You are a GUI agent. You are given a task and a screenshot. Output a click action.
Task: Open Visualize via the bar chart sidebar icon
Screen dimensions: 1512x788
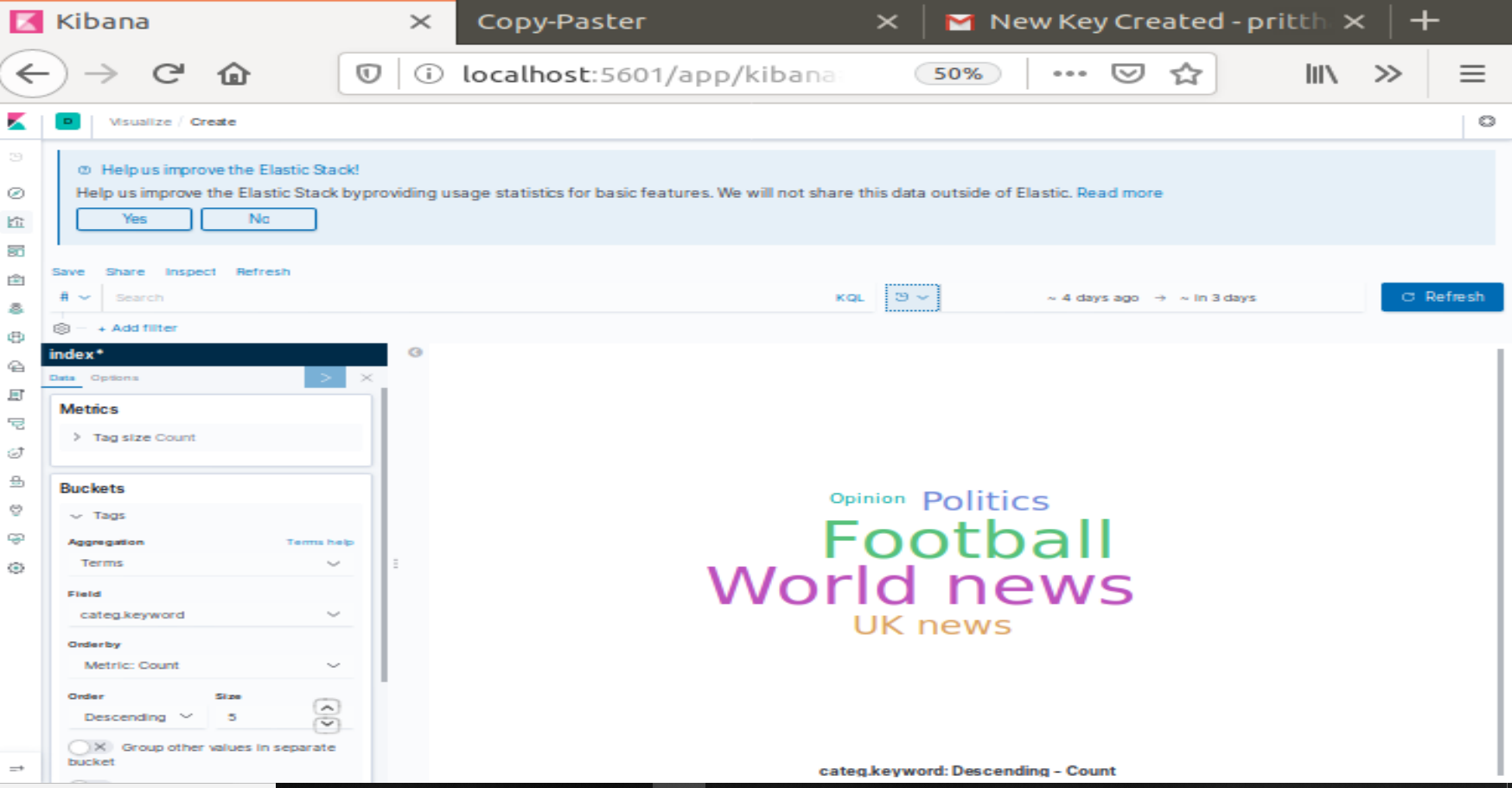pos(16,222)
